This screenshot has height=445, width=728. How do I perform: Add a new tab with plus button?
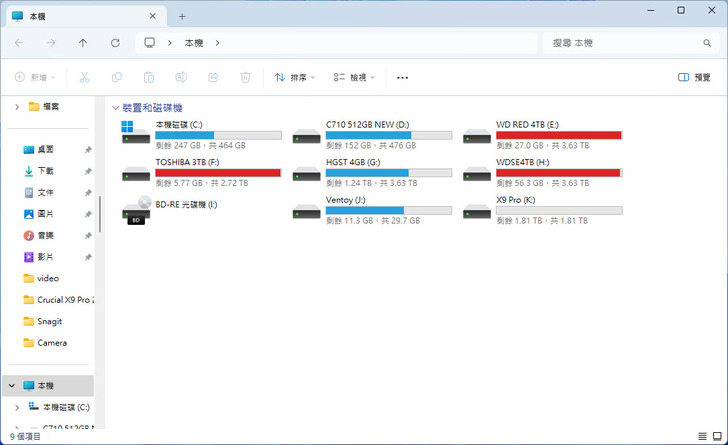pyautogui.click(x=182, y=16)
